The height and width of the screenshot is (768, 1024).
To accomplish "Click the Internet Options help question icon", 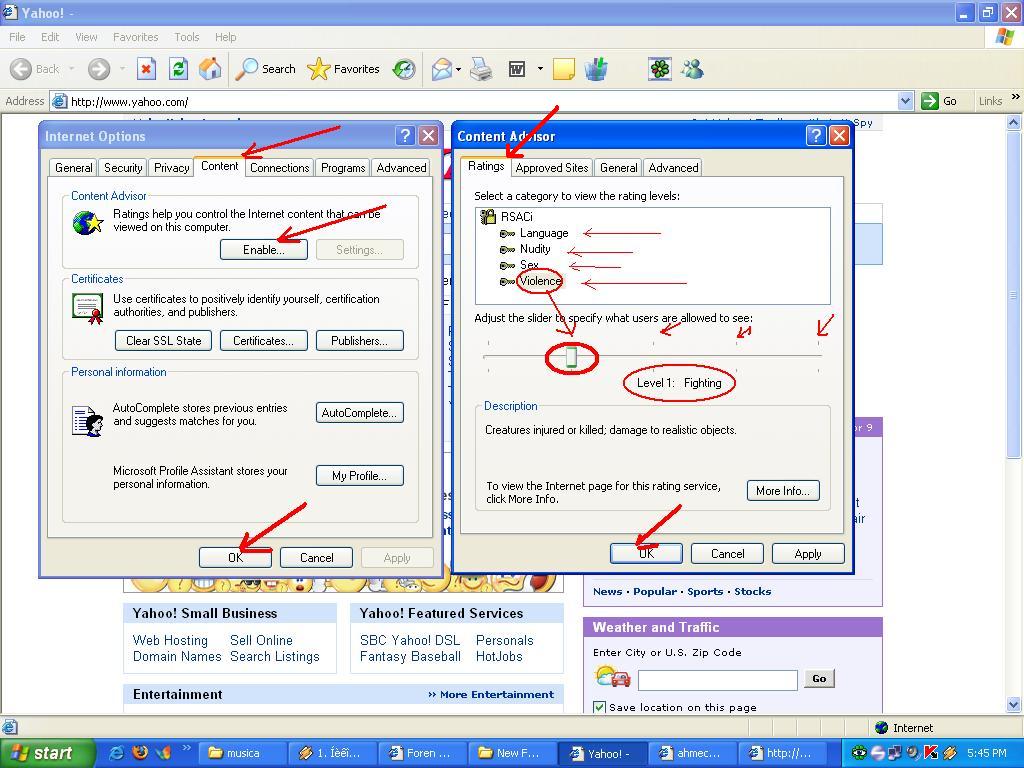I will coord(405,136).
